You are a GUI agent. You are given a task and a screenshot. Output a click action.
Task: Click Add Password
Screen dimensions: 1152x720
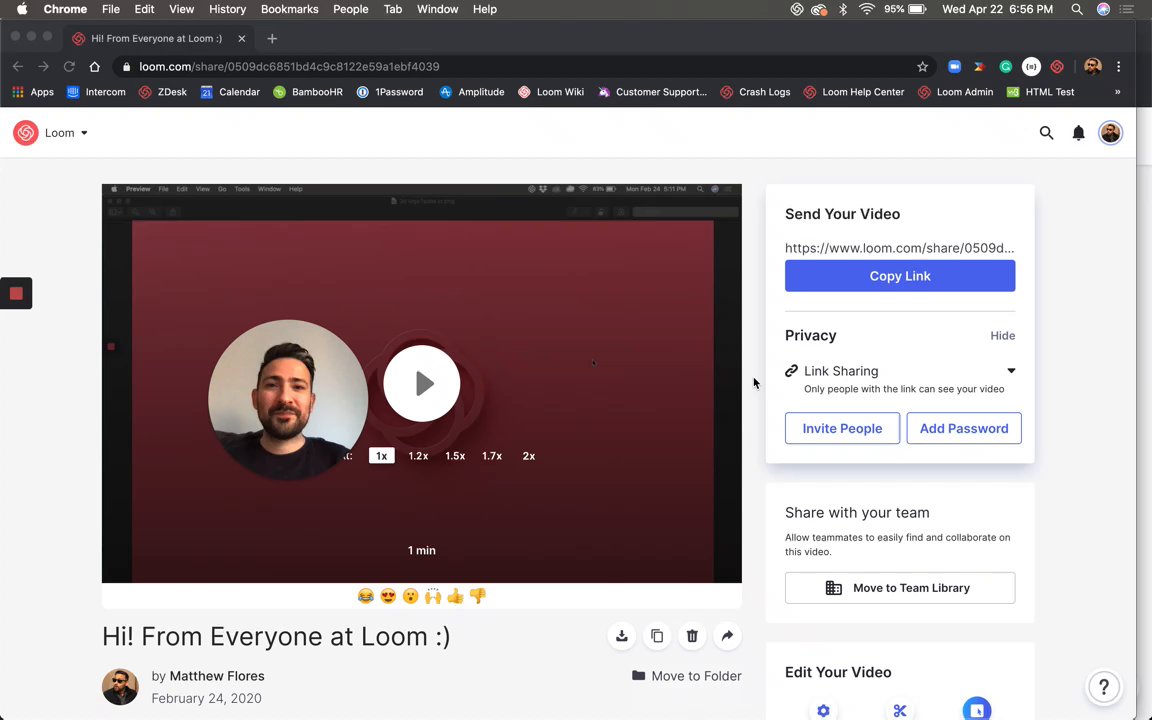[x=964, y=428]
